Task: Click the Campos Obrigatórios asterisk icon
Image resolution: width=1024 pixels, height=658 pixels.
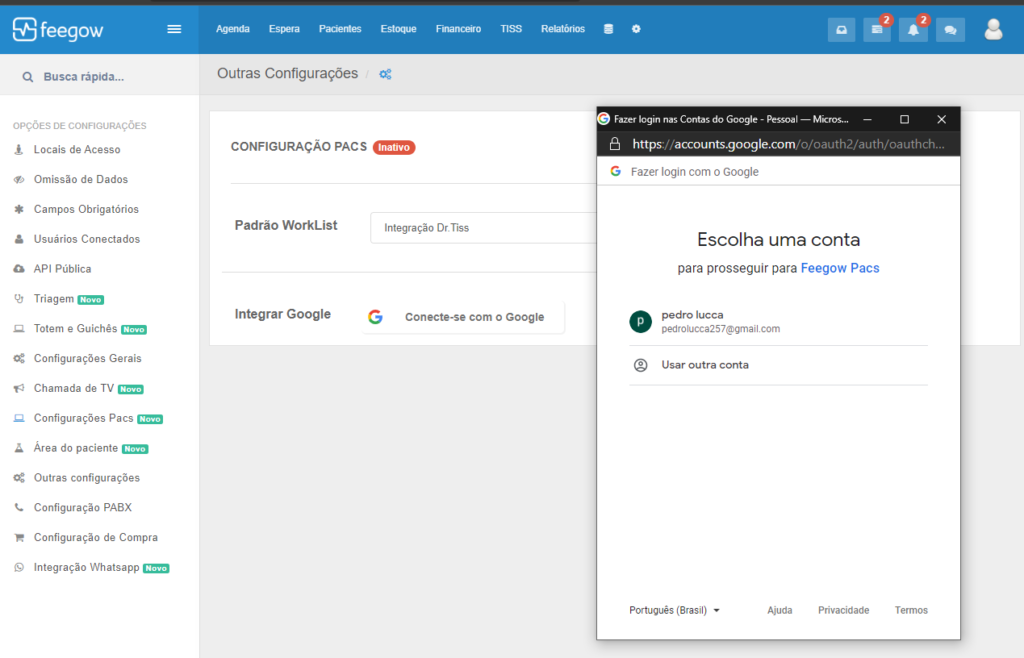Action: pyautogui.click(x=19, y=210)
